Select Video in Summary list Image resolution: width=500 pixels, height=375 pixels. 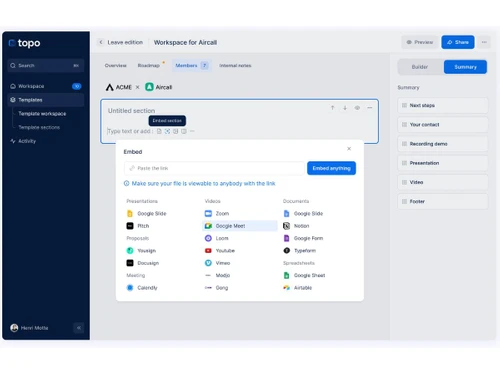pos(443,182)
